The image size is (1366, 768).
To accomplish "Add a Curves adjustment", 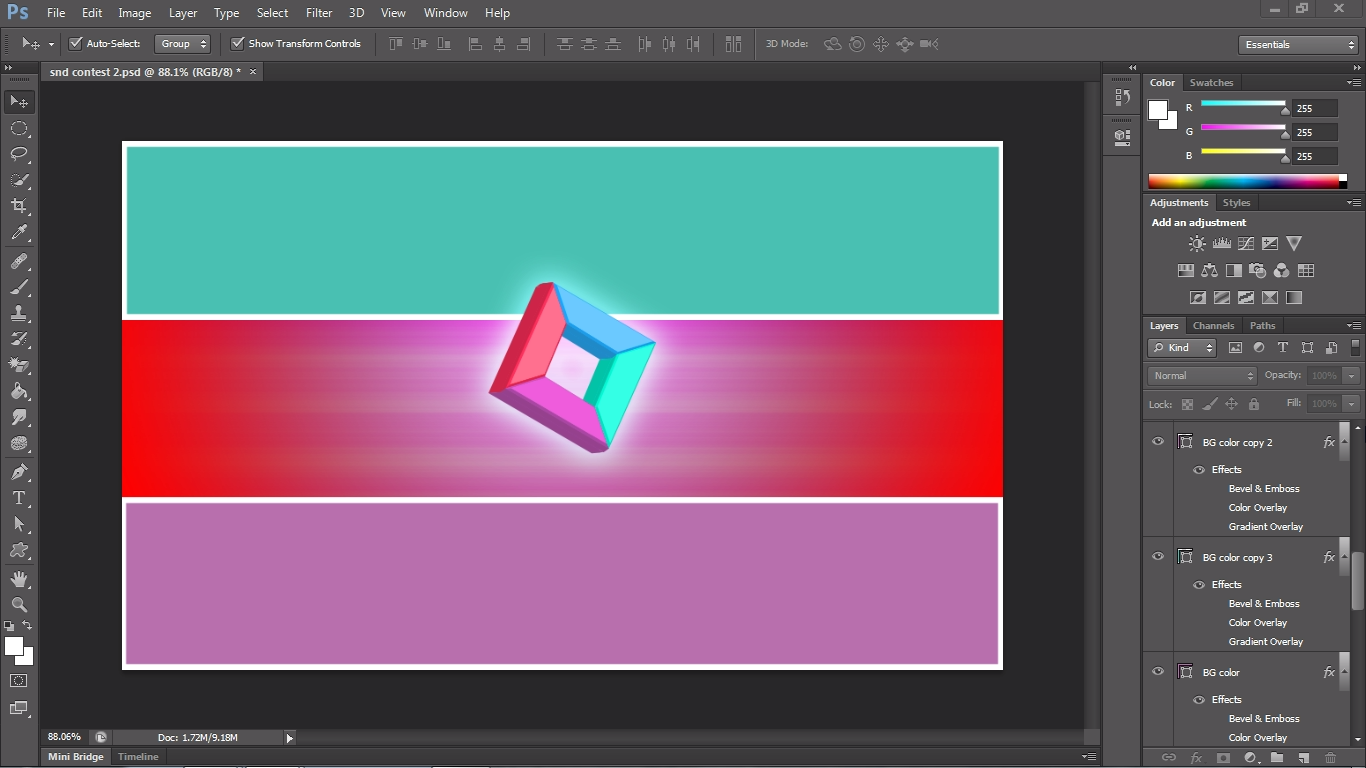I will [1246, 243].
